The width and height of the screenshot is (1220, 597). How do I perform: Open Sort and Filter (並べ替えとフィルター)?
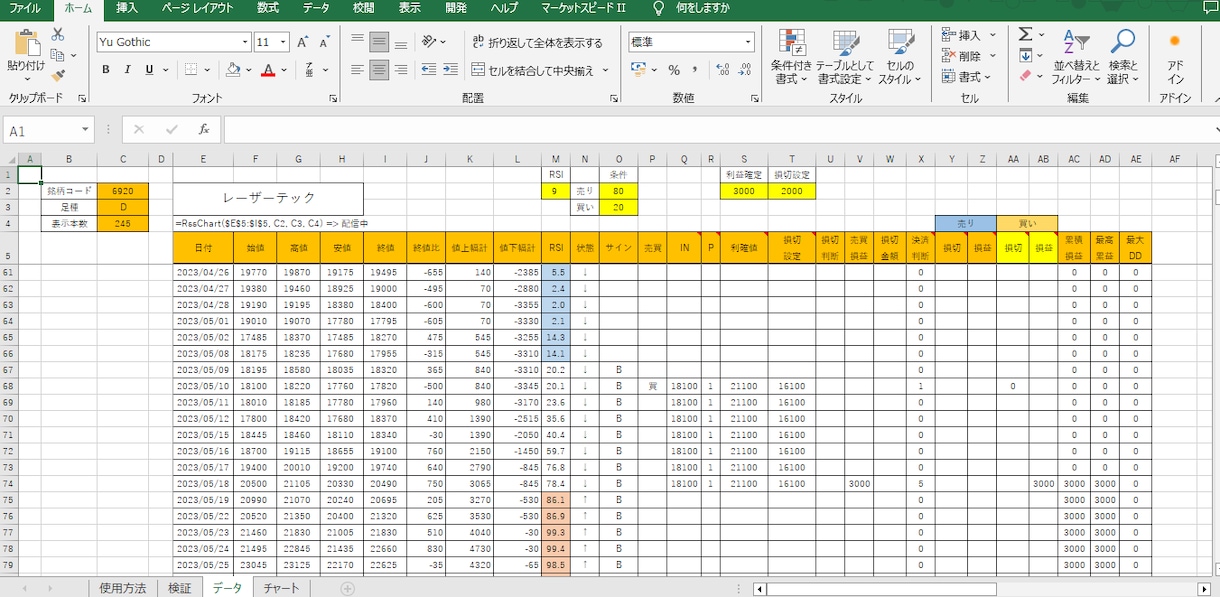pos(1075,57)
